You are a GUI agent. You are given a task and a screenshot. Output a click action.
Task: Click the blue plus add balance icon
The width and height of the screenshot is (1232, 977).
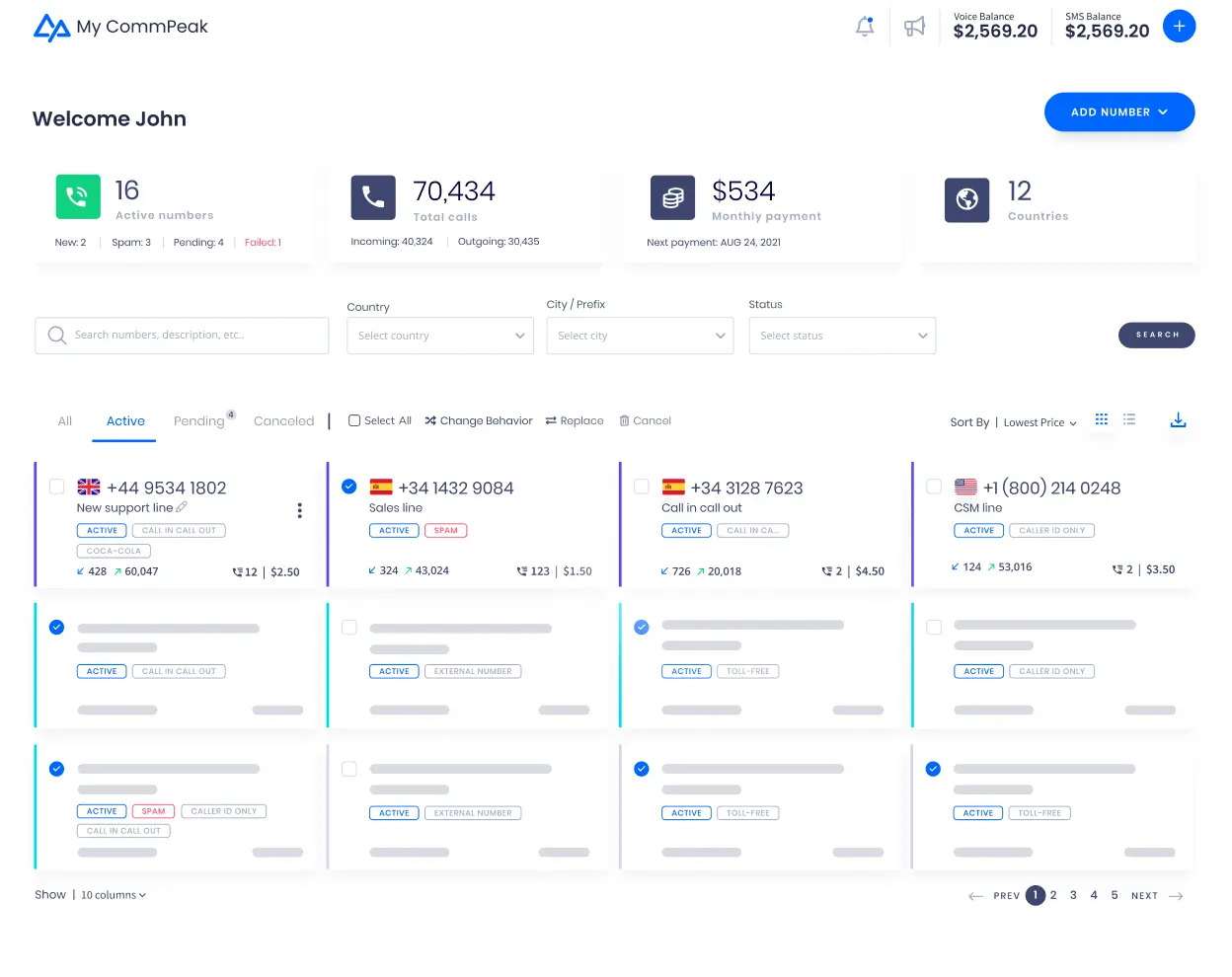pyautogui.click(x=1179, y=27)
